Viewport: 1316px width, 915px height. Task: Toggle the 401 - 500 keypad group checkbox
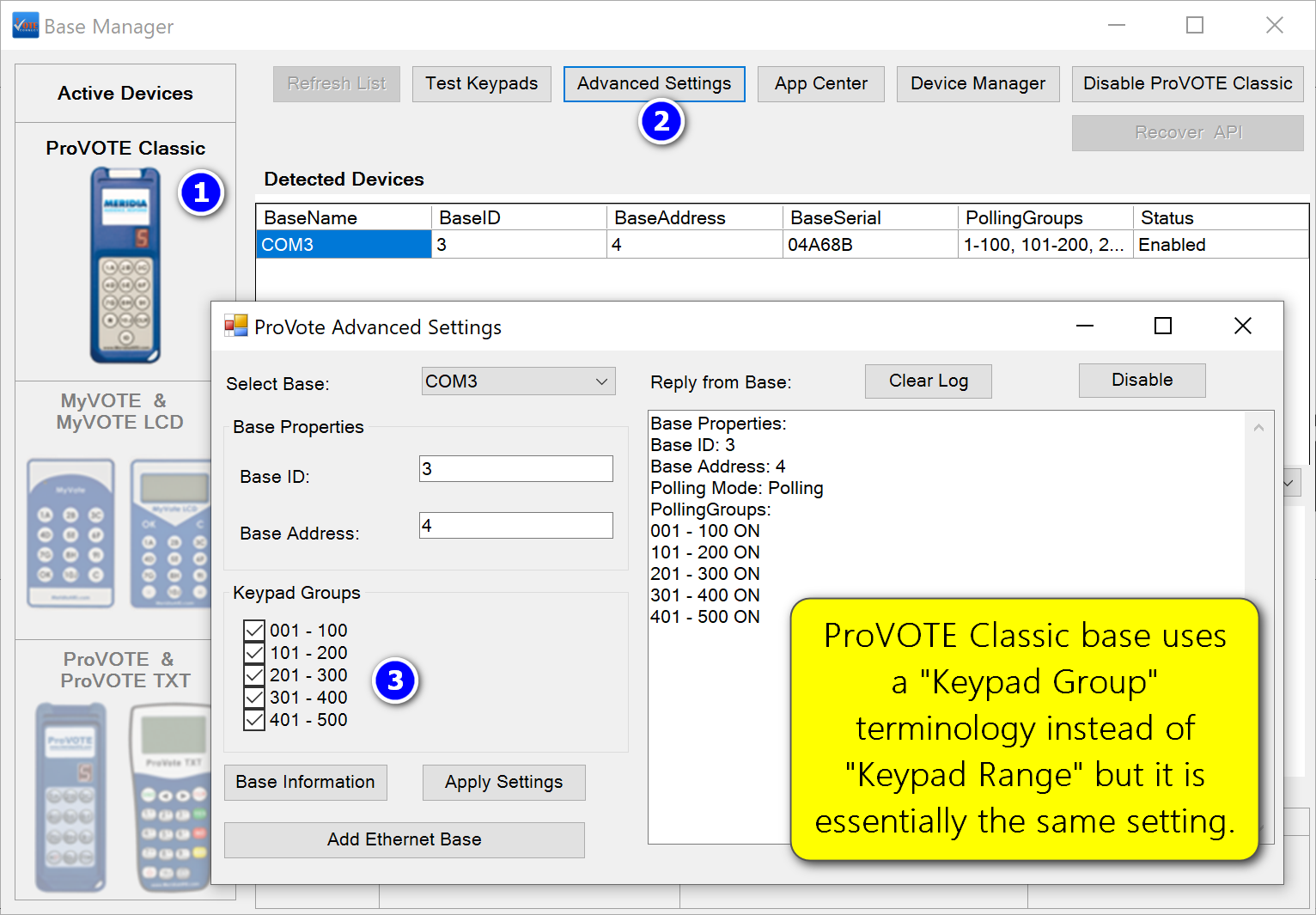click(254, 720)
